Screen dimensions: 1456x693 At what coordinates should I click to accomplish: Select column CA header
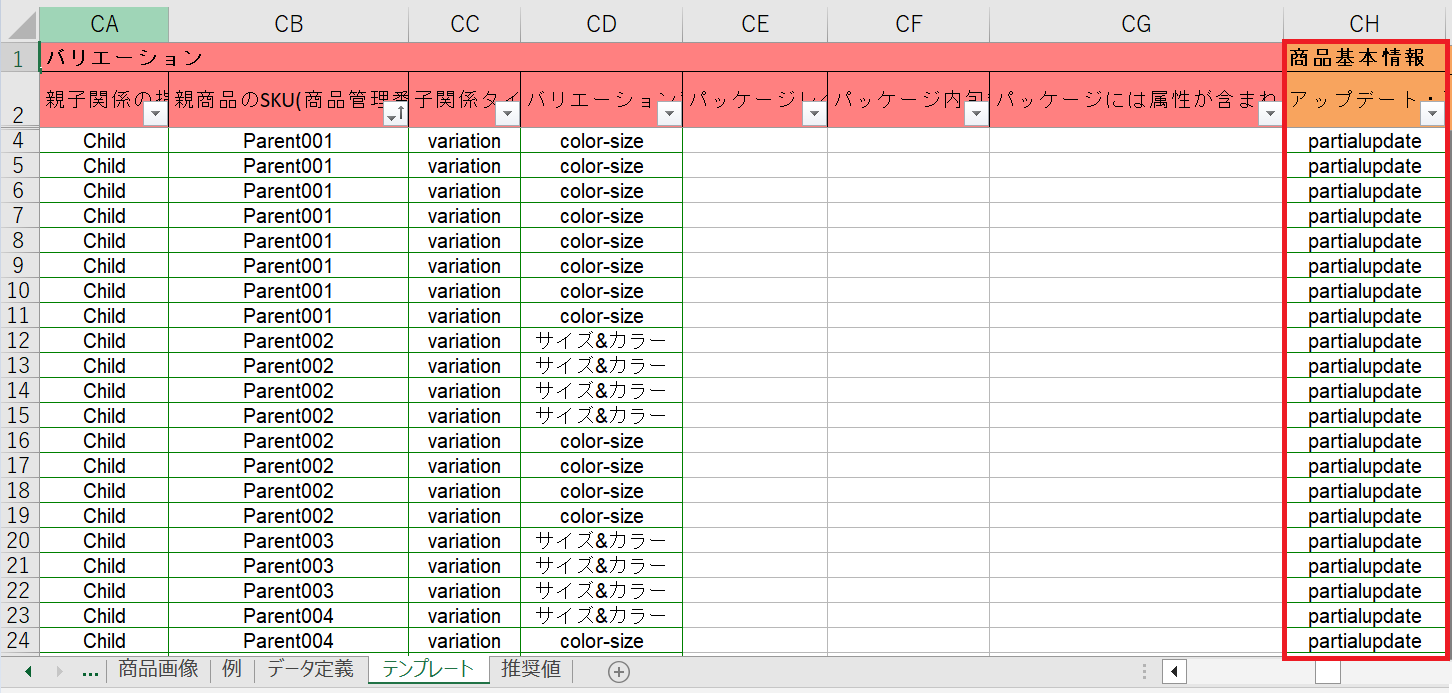coord(104,25)
